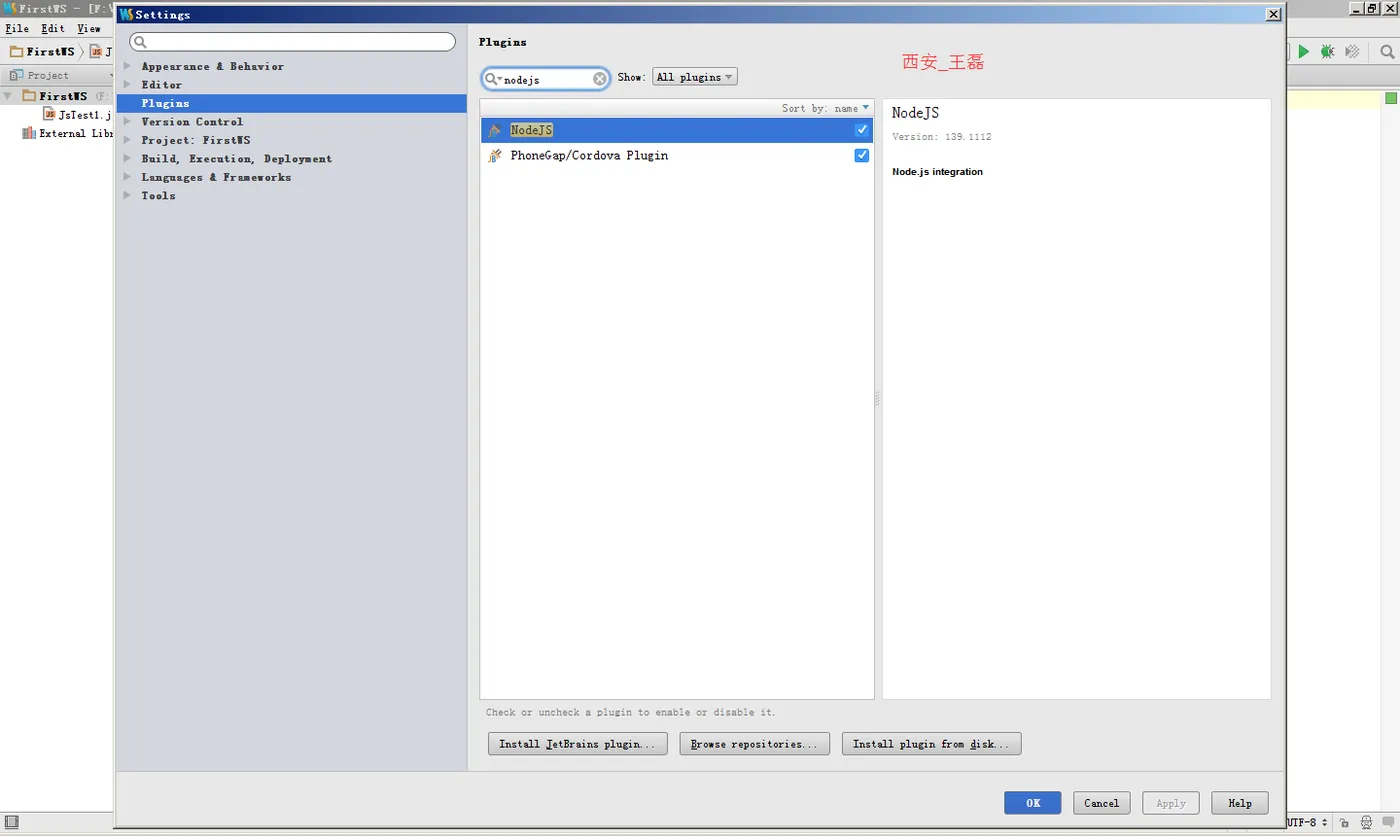
Task: Open the Show All plugins dropdown
Action: [x=695, y=78]
